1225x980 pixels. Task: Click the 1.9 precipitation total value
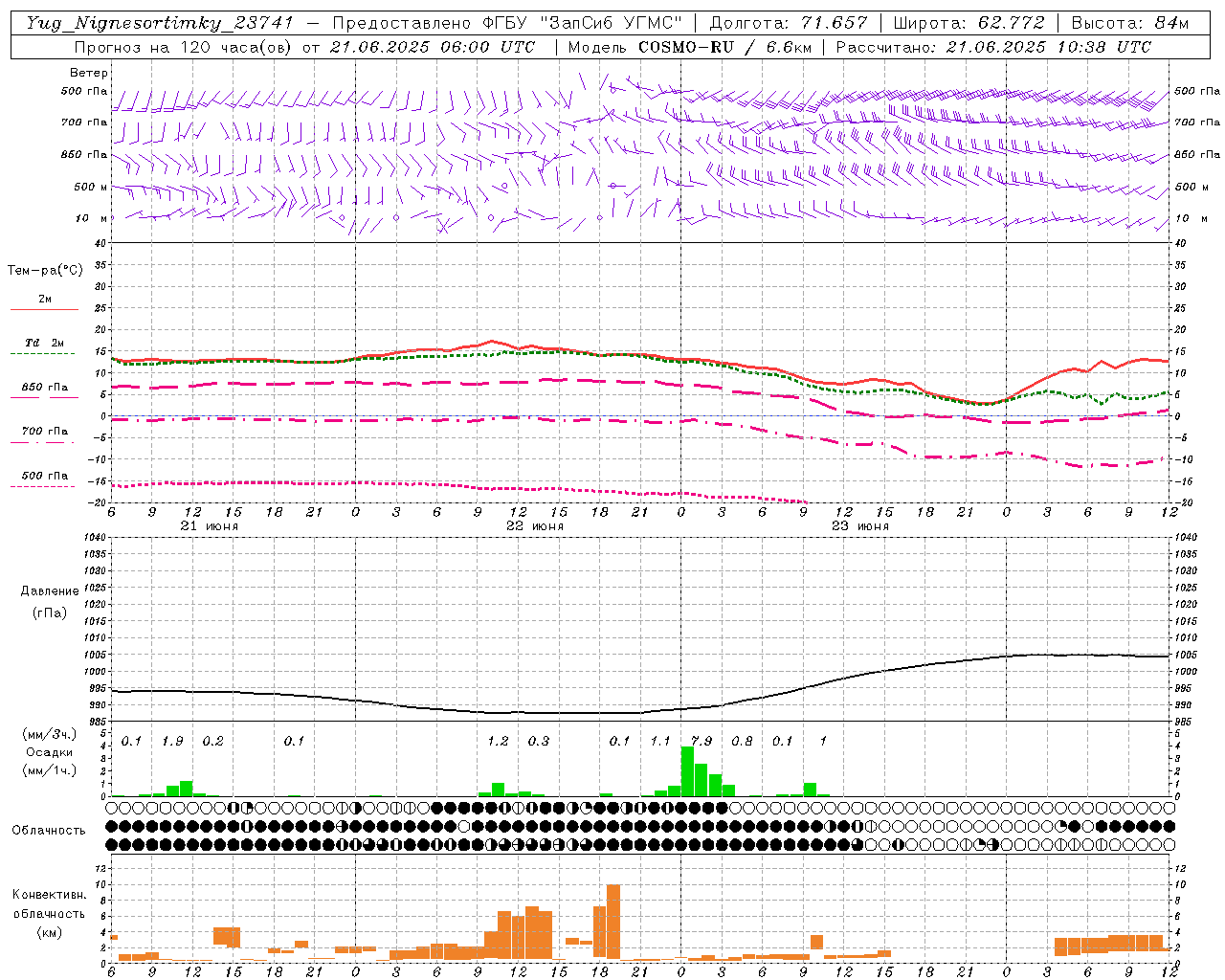pyautogui.click(x=172, y=741)
